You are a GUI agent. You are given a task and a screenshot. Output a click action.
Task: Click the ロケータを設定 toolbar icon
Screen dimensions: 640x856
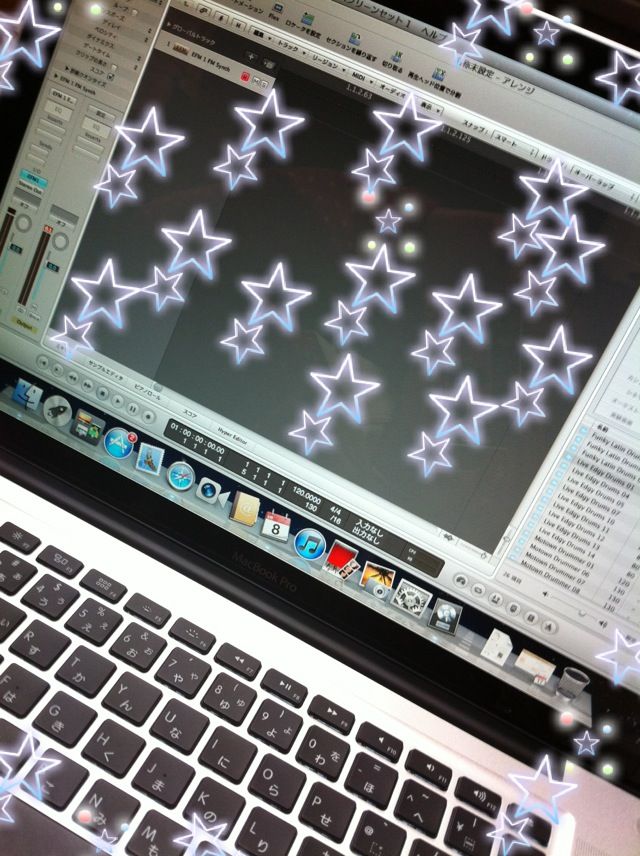coord(307,19)
